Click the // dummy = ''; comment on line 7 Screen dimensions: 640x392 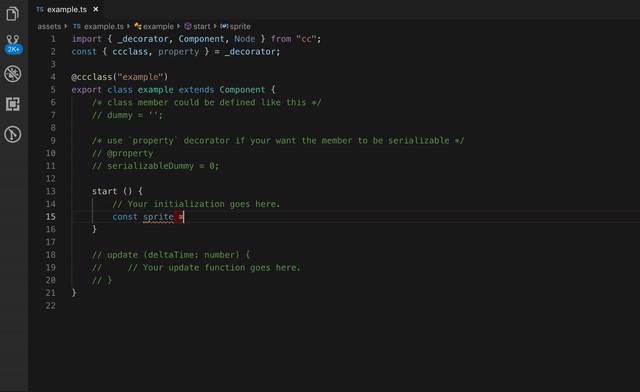point(127,115)
